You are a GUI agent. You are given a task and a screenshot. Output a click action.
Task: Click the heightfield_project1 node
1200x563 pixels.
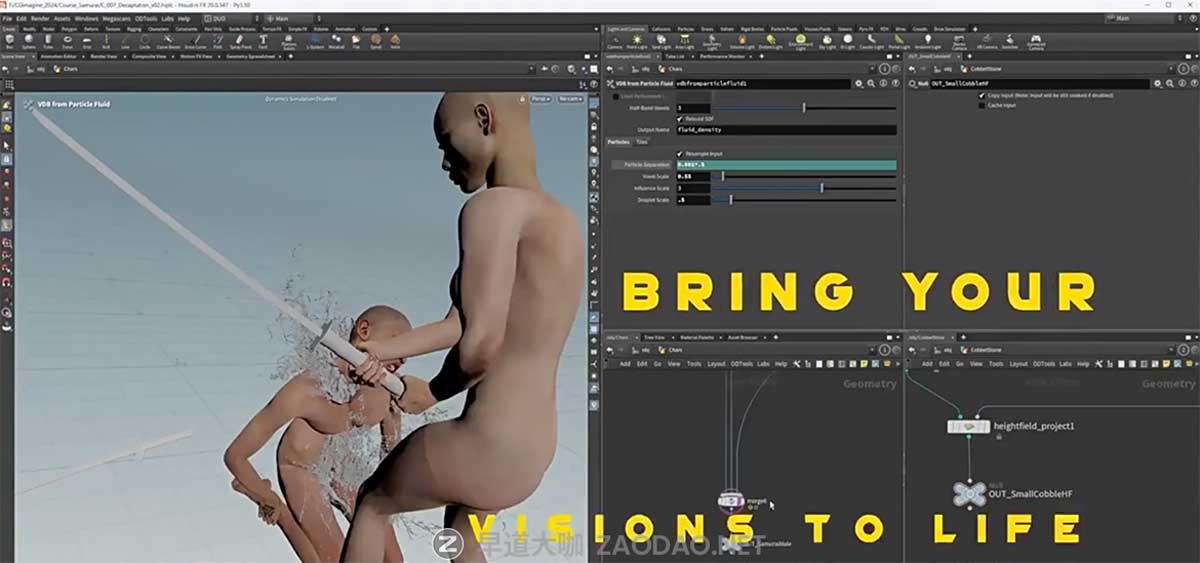pos(969,427)
